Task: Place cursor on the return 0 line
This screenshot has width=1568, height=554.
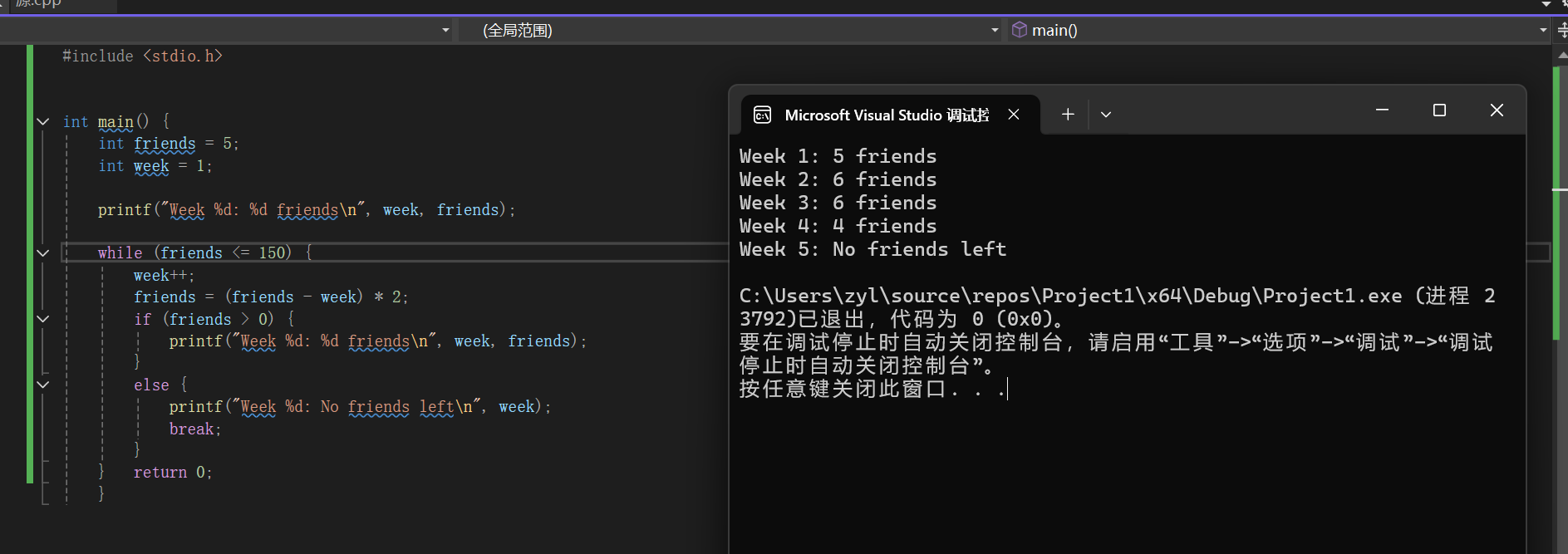Action: tap(173, 473)
